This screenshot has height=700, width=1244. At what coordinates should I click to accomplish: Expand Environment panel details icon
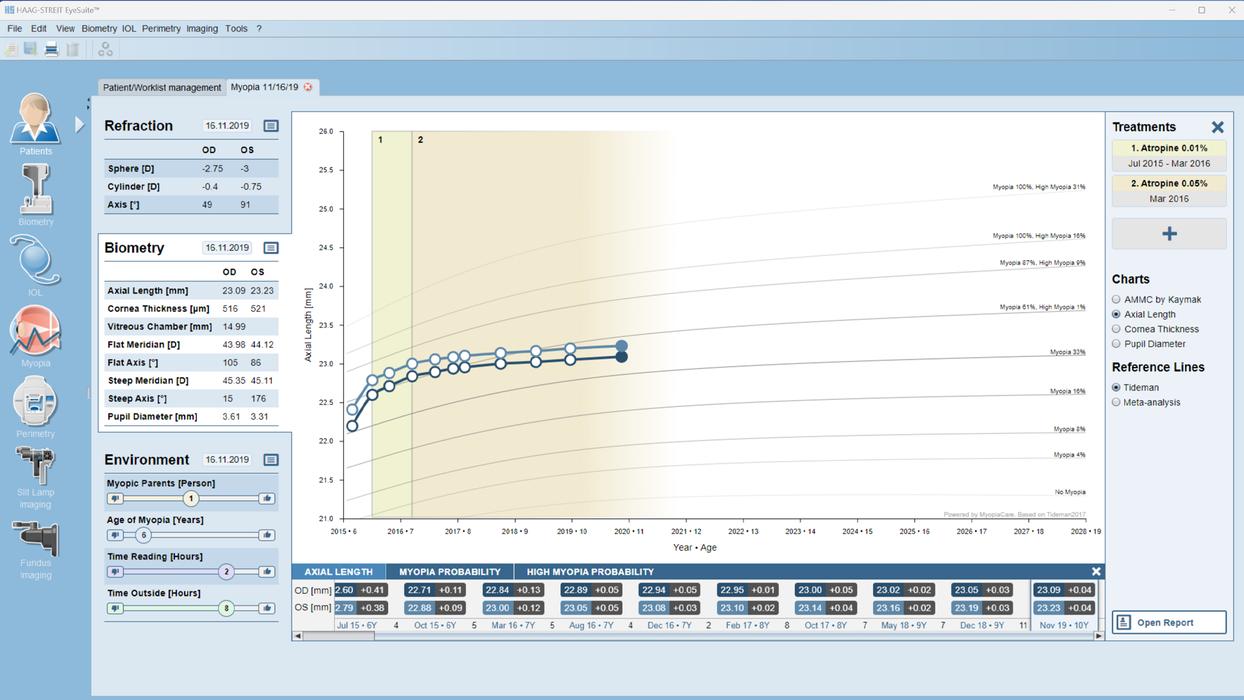point(271,460)
